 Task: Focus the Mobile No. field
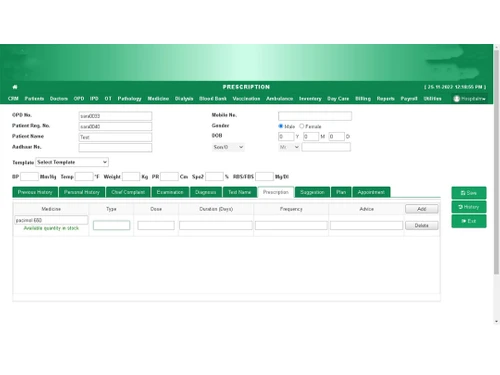(315, 116)
